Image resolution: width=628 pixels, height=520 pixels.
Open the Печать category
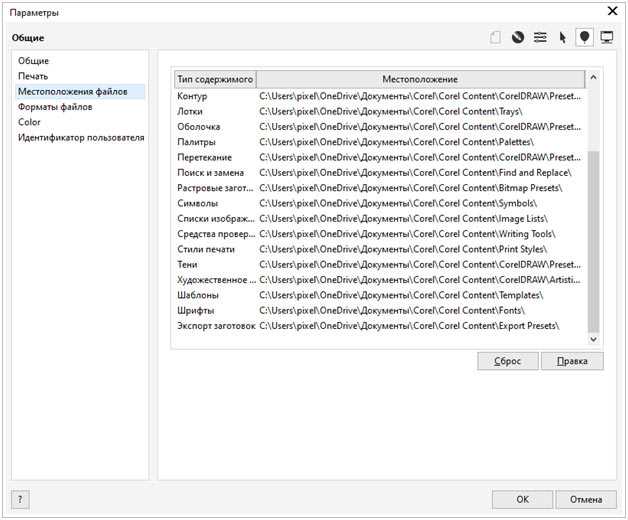tap(33, 76)
